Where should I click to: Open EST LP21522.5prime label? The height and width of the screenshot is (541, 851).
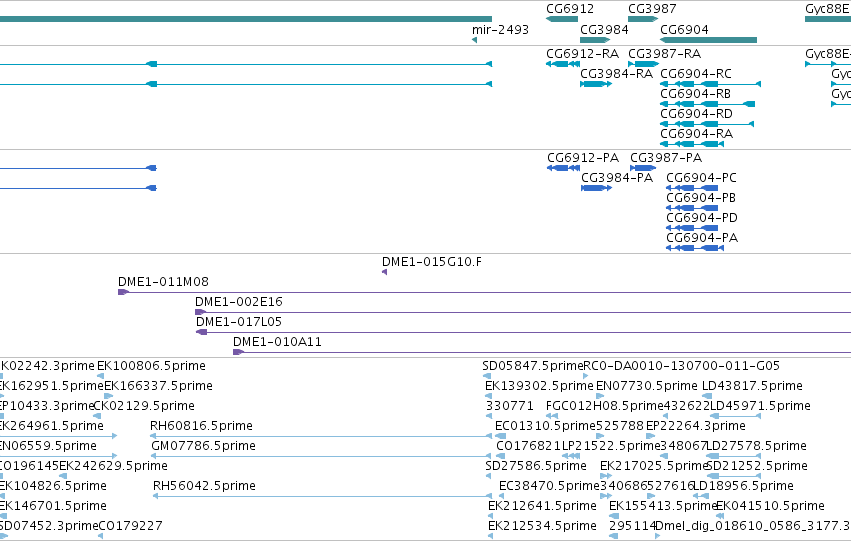(612, 447)
